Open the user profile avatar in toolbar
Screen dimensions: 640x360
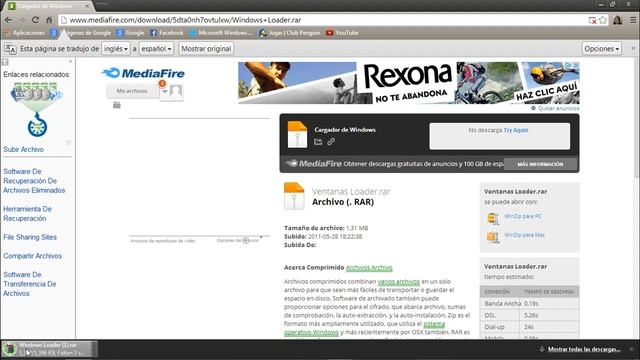[x=618, y=20]
